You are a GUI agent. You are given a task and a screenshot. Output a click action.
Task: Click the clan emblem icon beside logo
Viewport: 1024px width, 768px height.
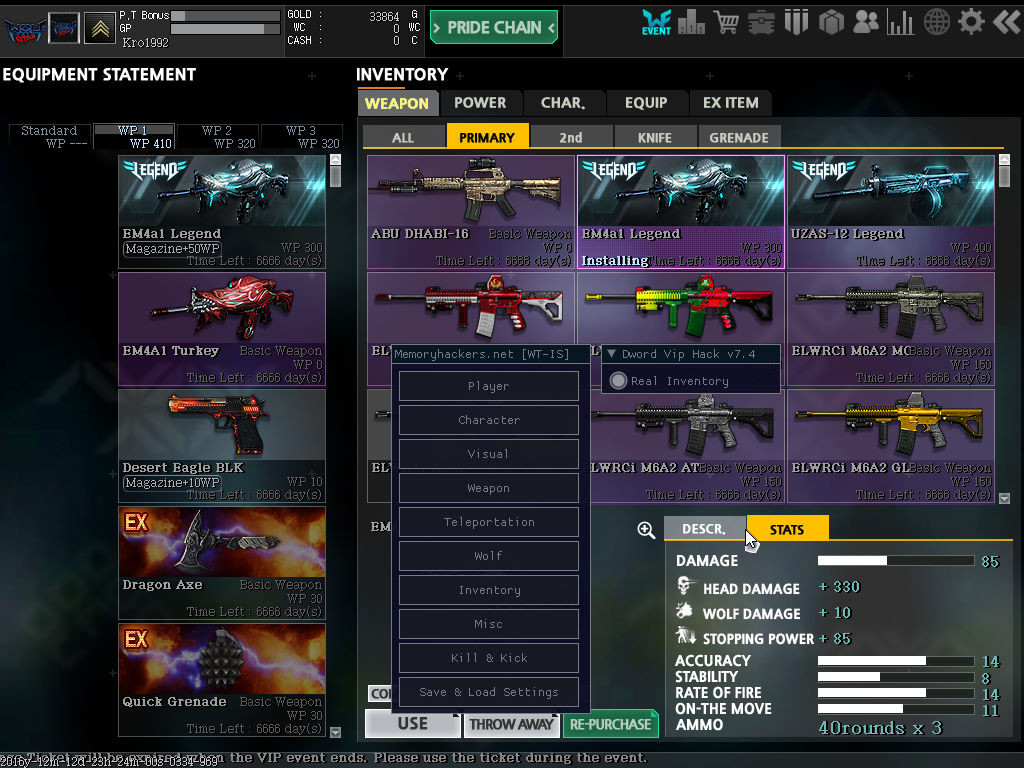point(64,28)
